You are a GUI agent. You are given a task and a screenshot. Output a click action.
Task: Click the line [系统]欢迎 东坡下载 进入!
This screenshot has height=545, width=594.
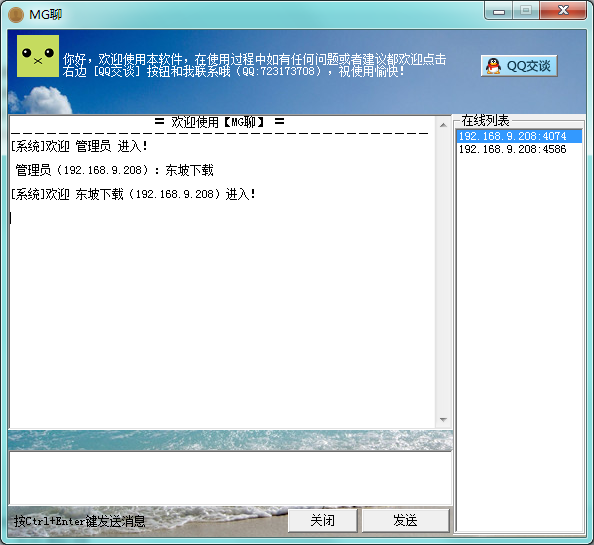click(x=133, y=194)
